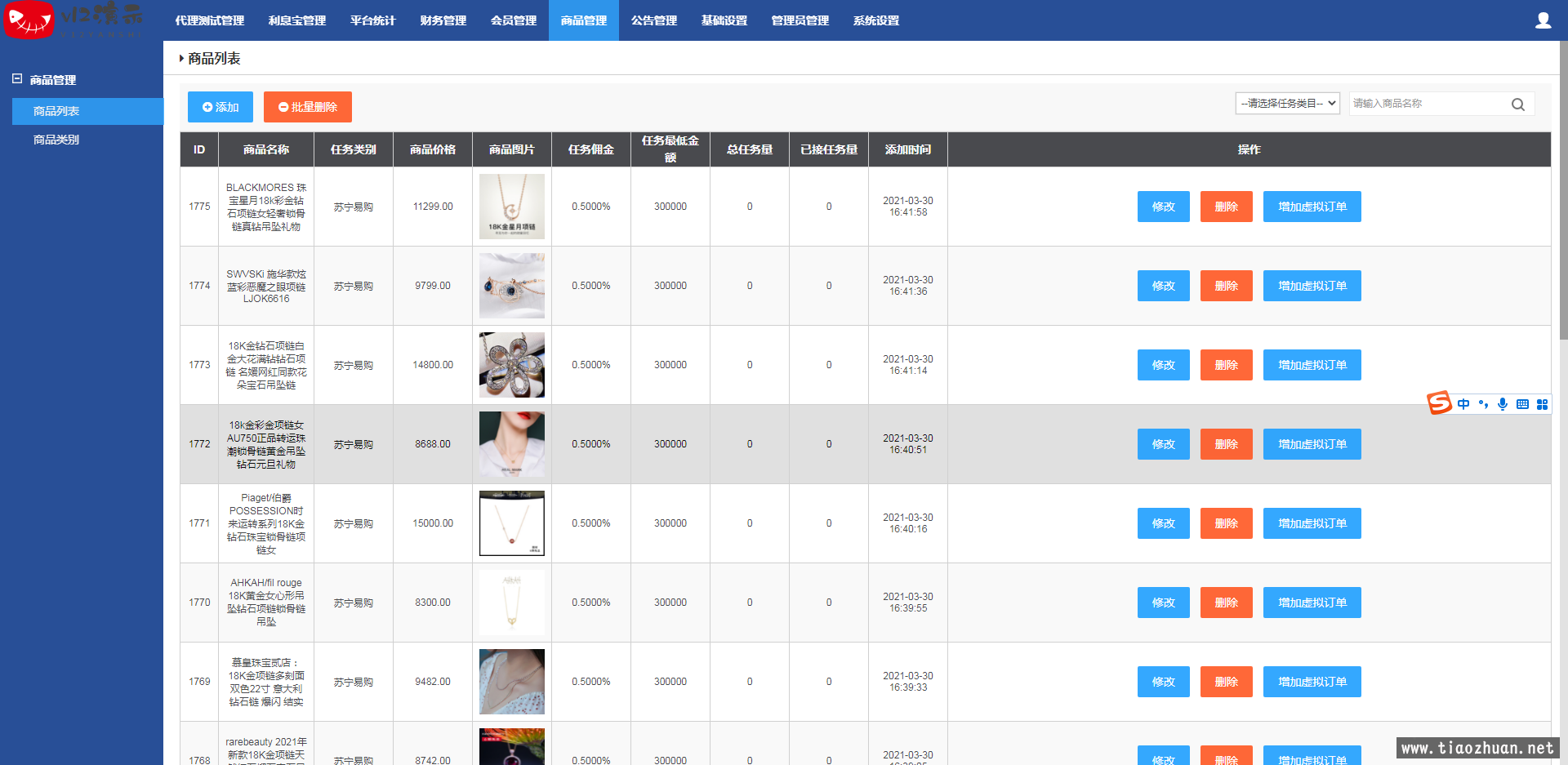This screenshot has height=765, width=1568.
Task: Open product 1769 necklace thumbnail
Action: [x=512, y=682]
